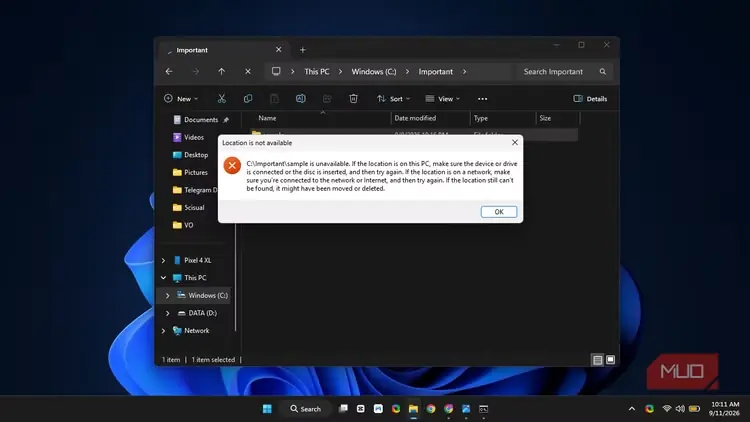Go back with the Back arrow
The width and height of the screenshot is (750, 422).
(x=169, y=71)
